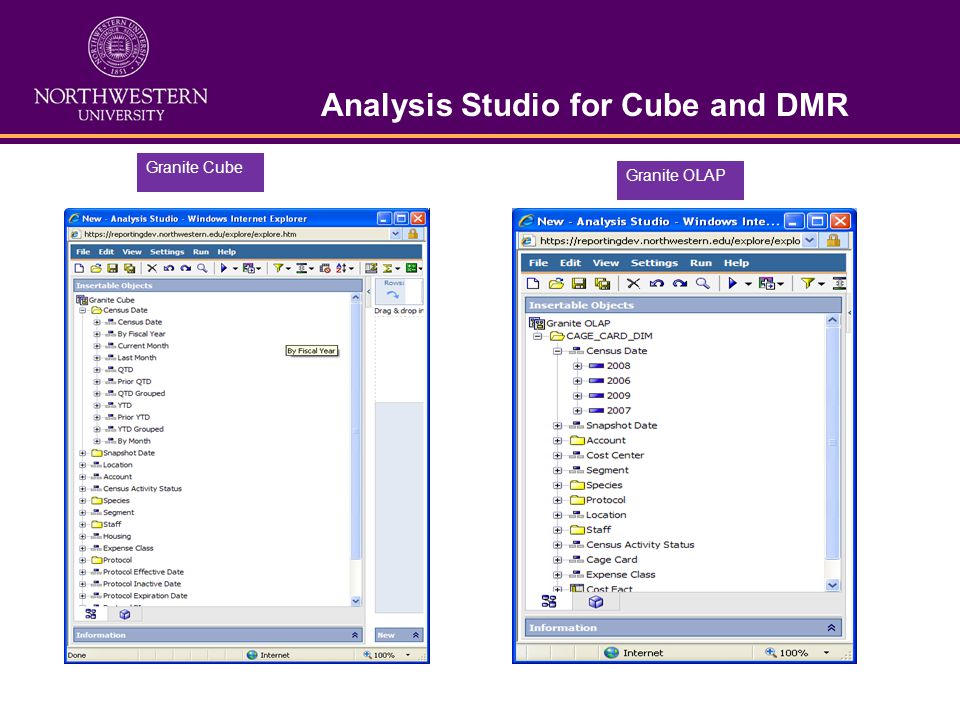Expand Snapshot Date node in Granite OLAP

click(557, 426)
